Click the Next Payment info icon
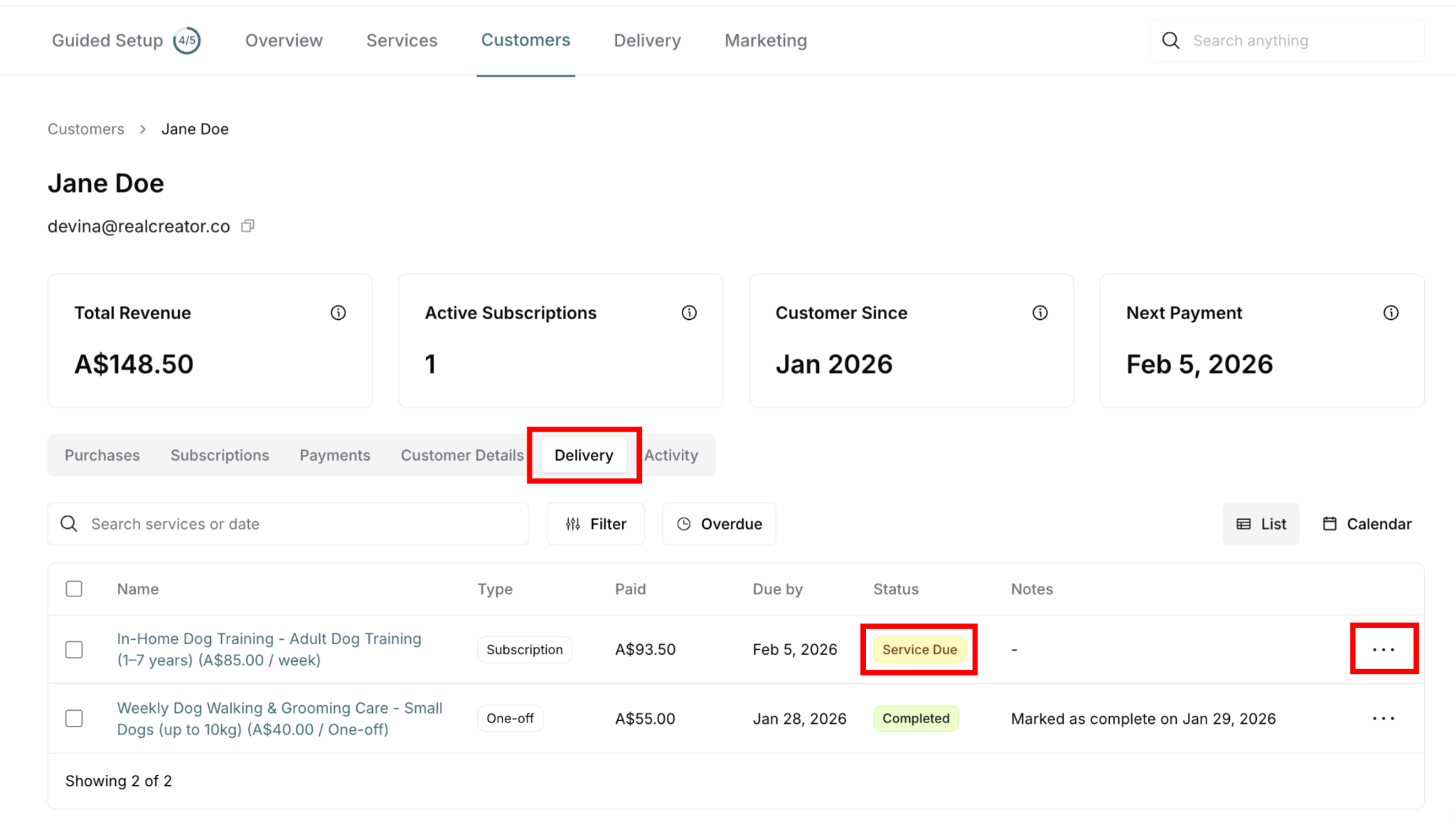This screenshot has height=824, width=1456. point(1391,313)
